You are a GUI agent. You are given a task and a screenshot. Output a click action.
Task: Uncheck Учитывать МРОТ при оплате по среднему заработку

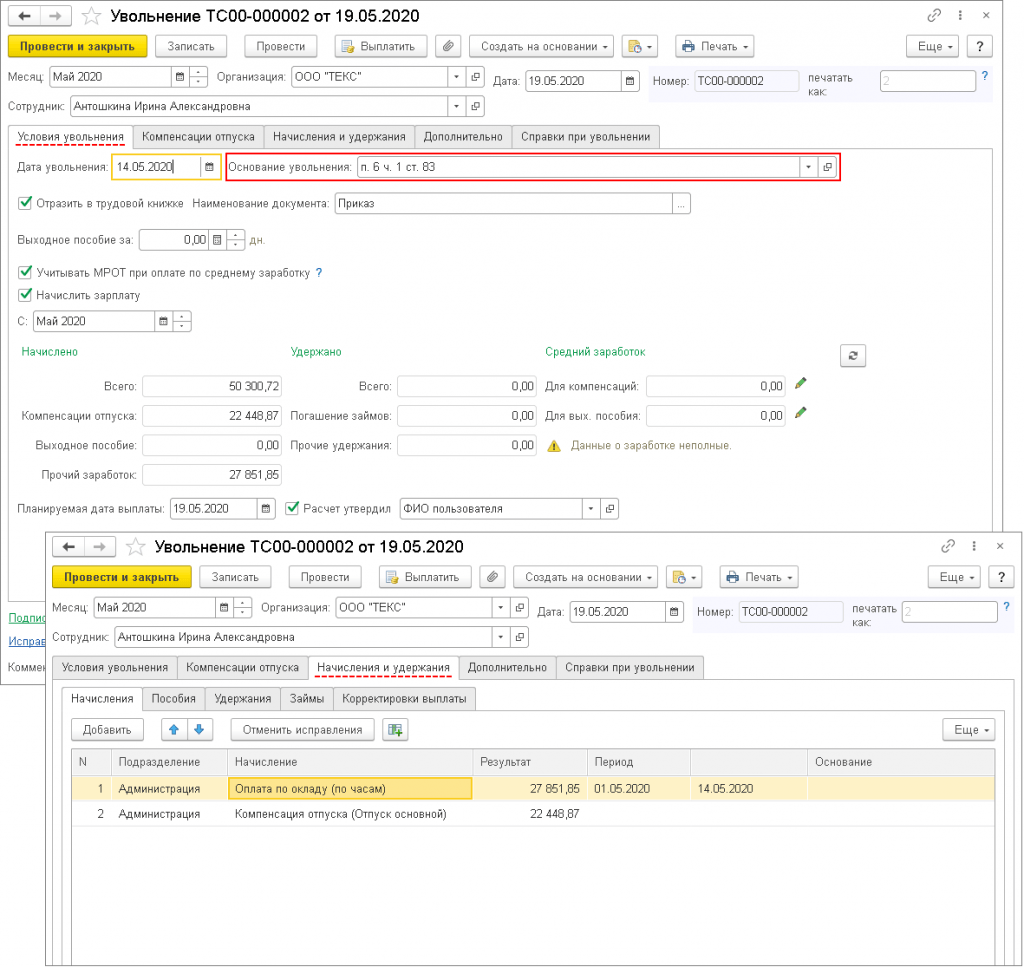tap(25, 272)
